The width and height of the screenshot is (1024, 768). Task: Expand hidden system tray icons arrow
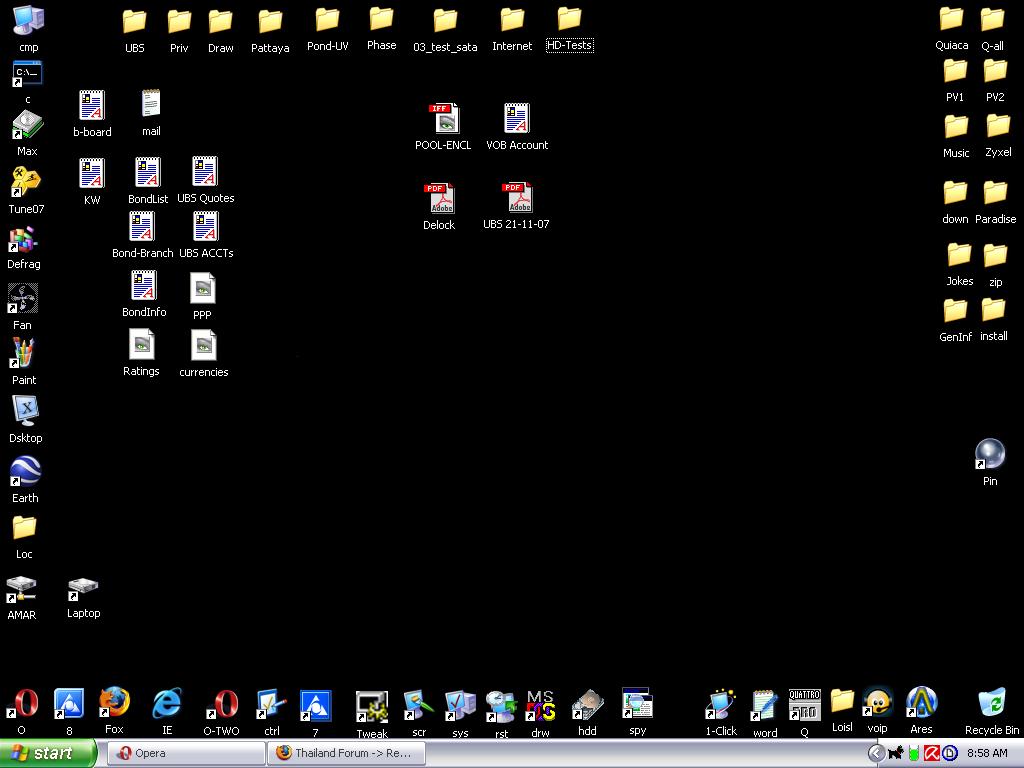[x=876, y=753]
